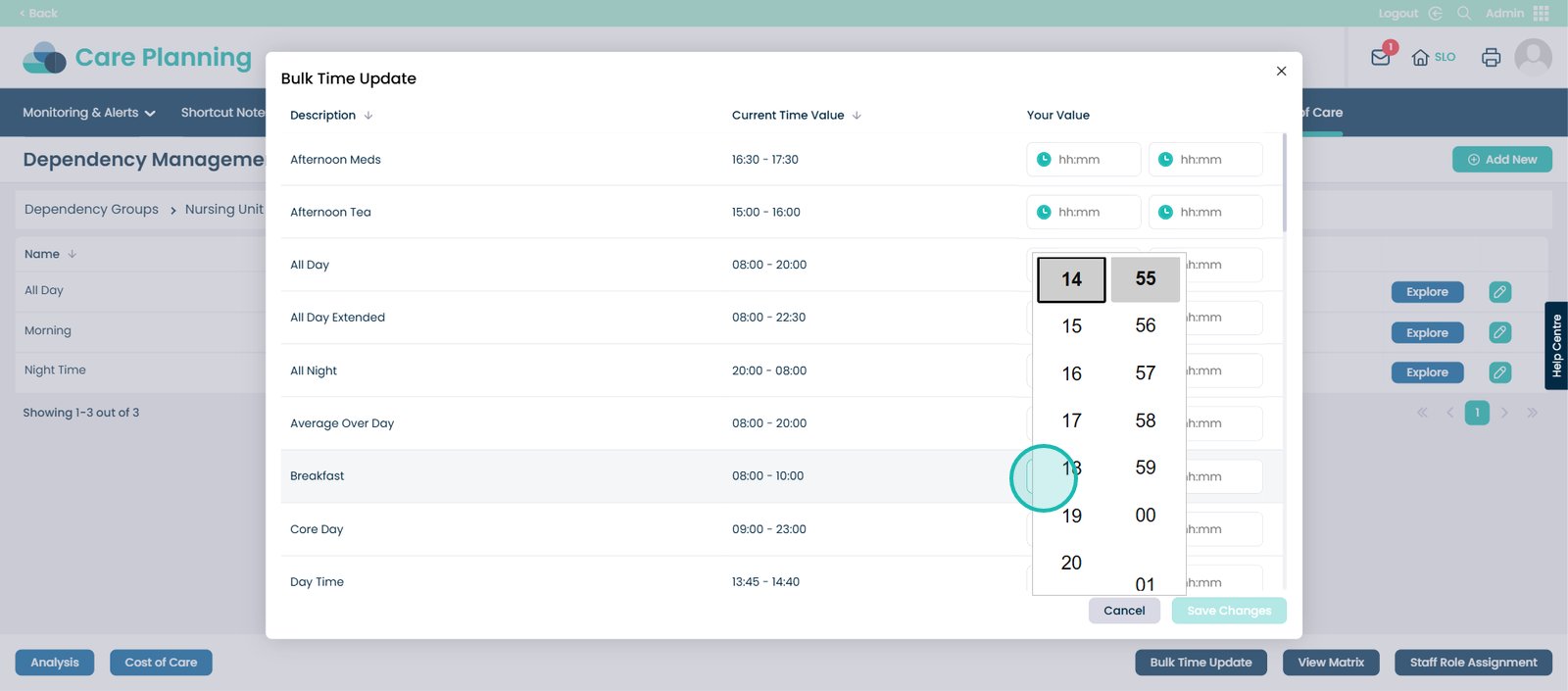This screenshot has height=691, width=1568.
Task: Sort the Name column using its arrow
Action: click(x=73, y=254)
